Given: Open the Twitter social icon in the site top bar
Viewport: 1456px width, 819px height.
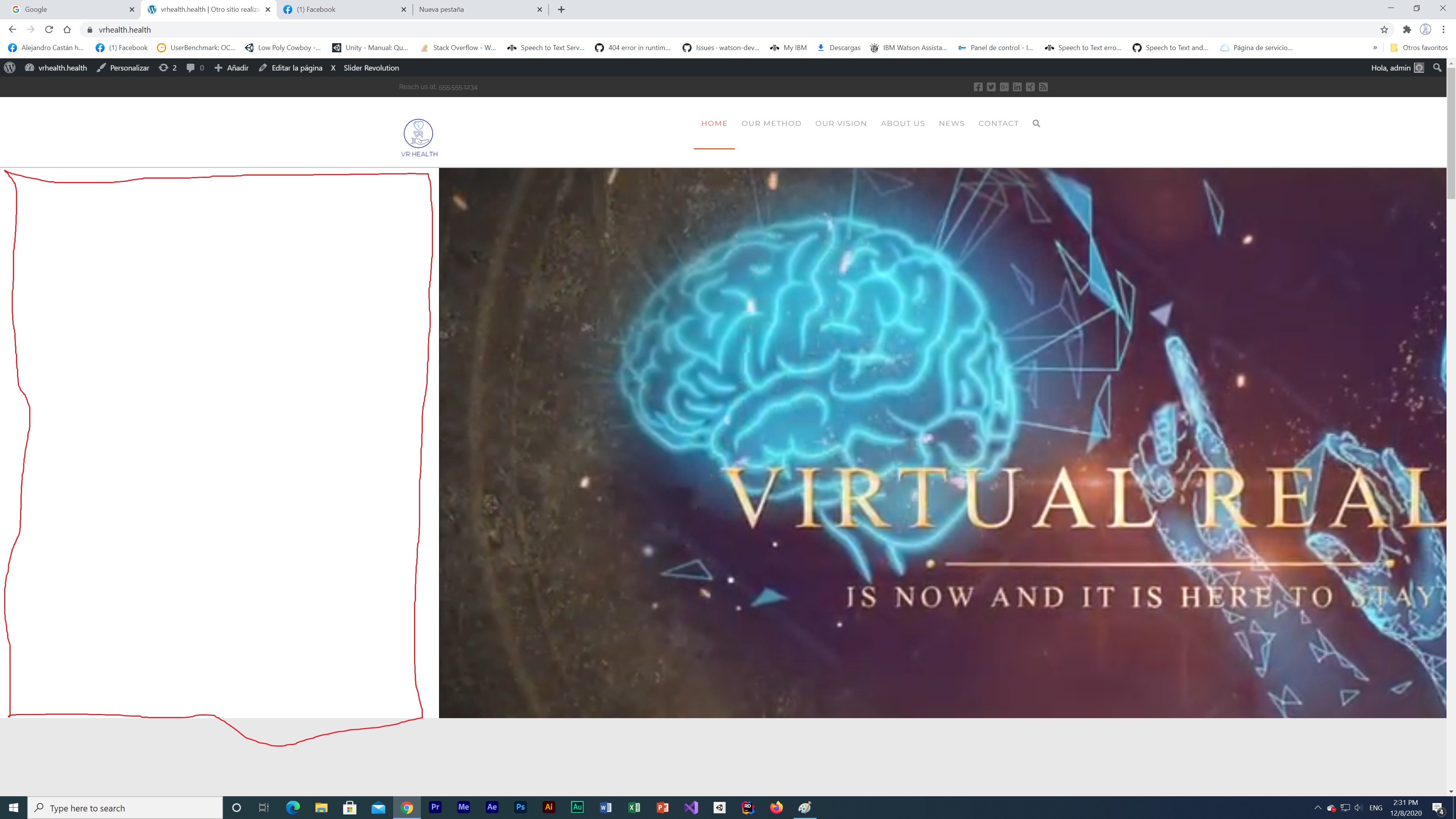Looking at the screenshot, I should point(991,87).
